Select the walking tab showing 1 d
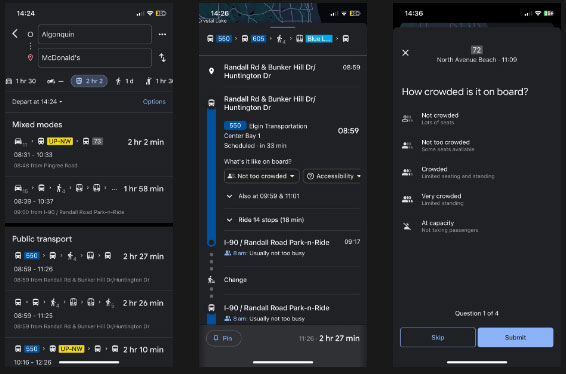This screenshot has height=374, width=566. 125,81
